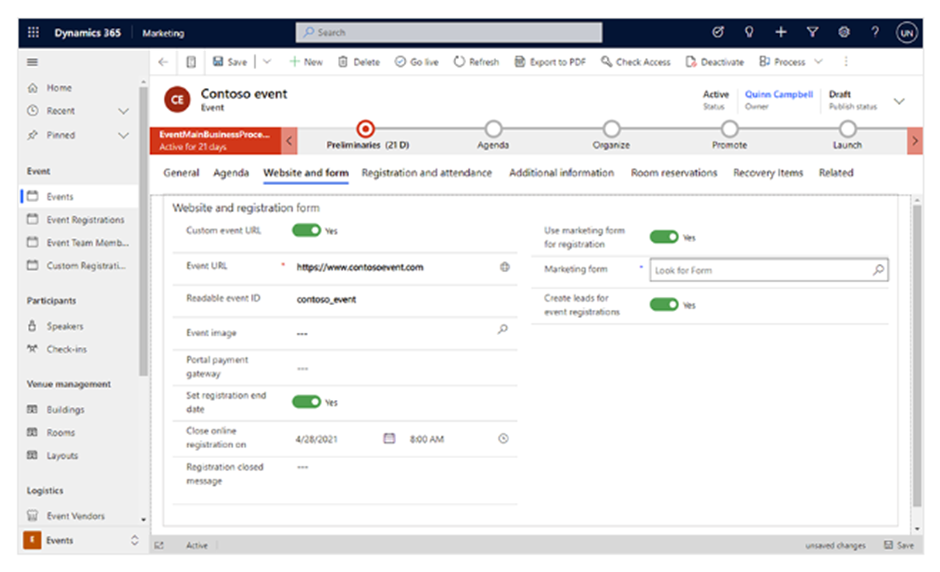
Task: Open the settings gear icon
Action: coord(843,32)
